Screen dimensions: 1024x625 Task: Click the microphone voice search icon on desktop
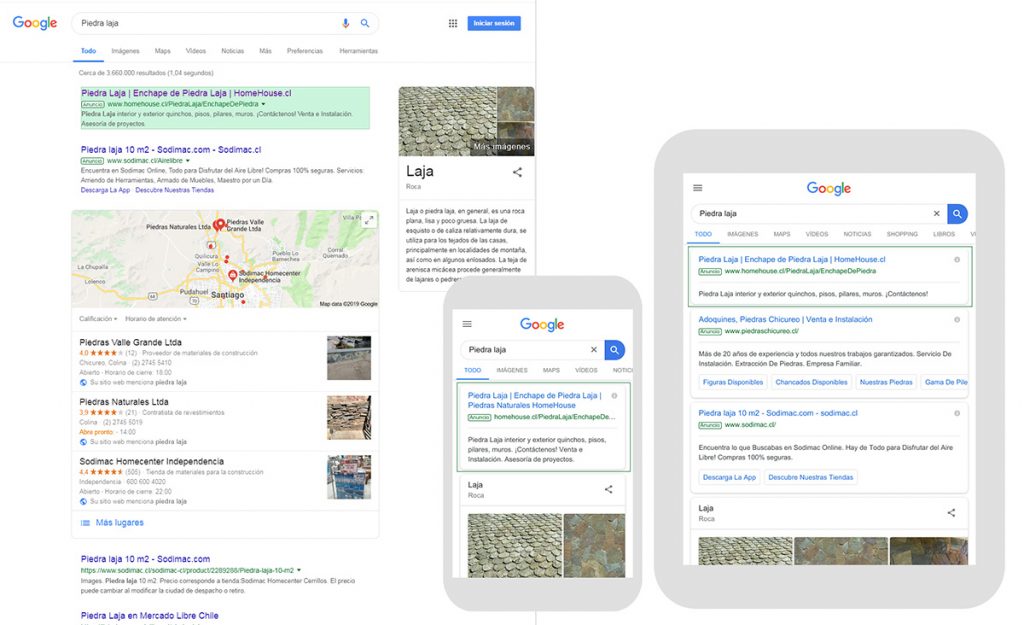(x=345, y=24)
